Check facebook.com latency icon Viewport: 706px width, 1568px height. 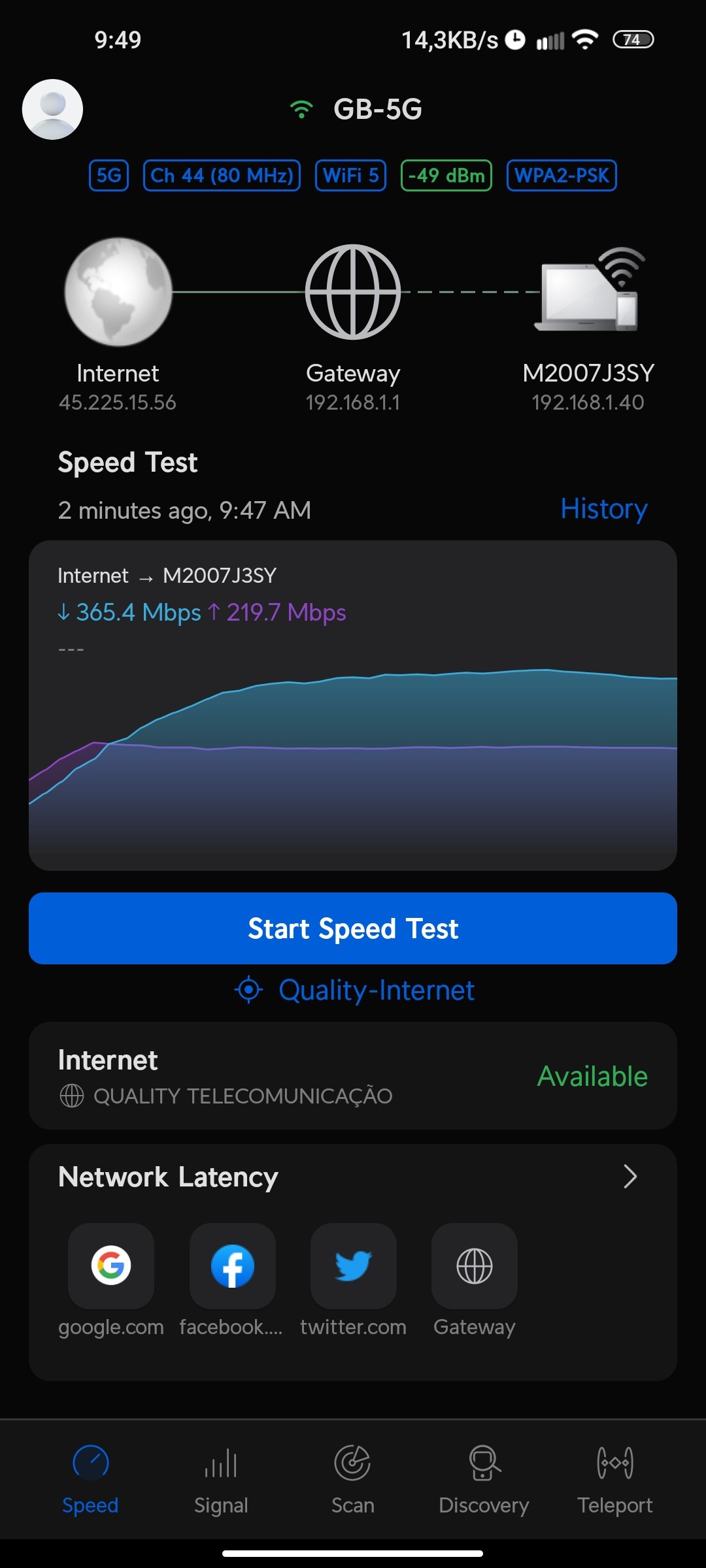click(x=232, y=1266)
